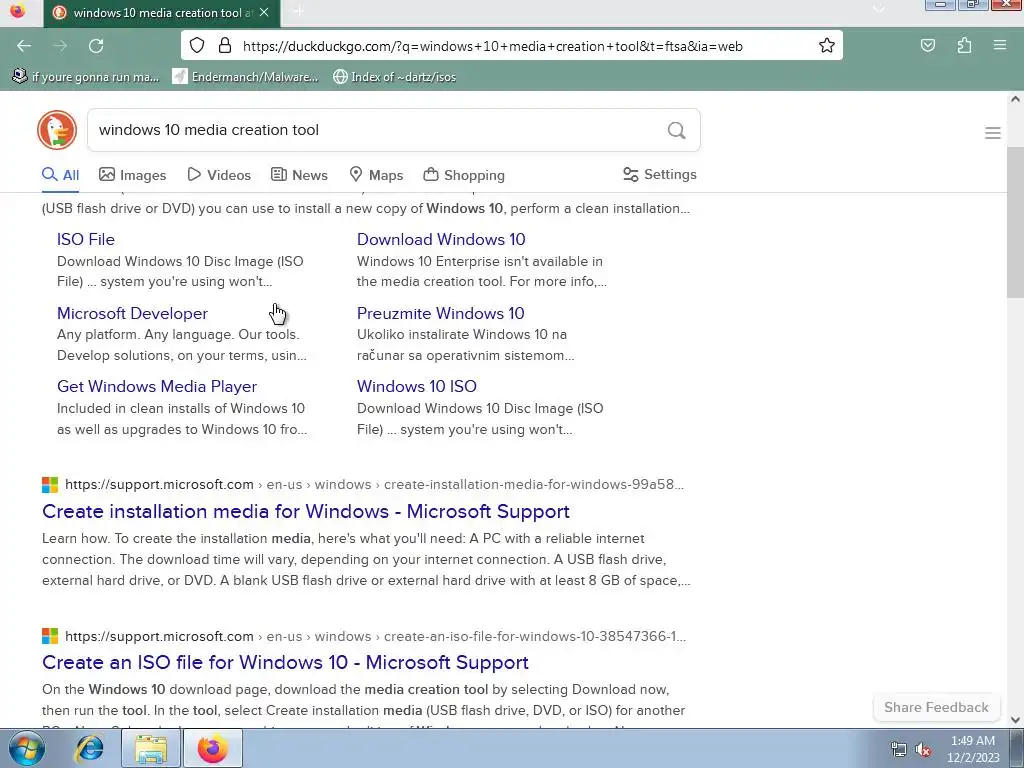Close the windows 10 media creation tool tab

(264, 12)
